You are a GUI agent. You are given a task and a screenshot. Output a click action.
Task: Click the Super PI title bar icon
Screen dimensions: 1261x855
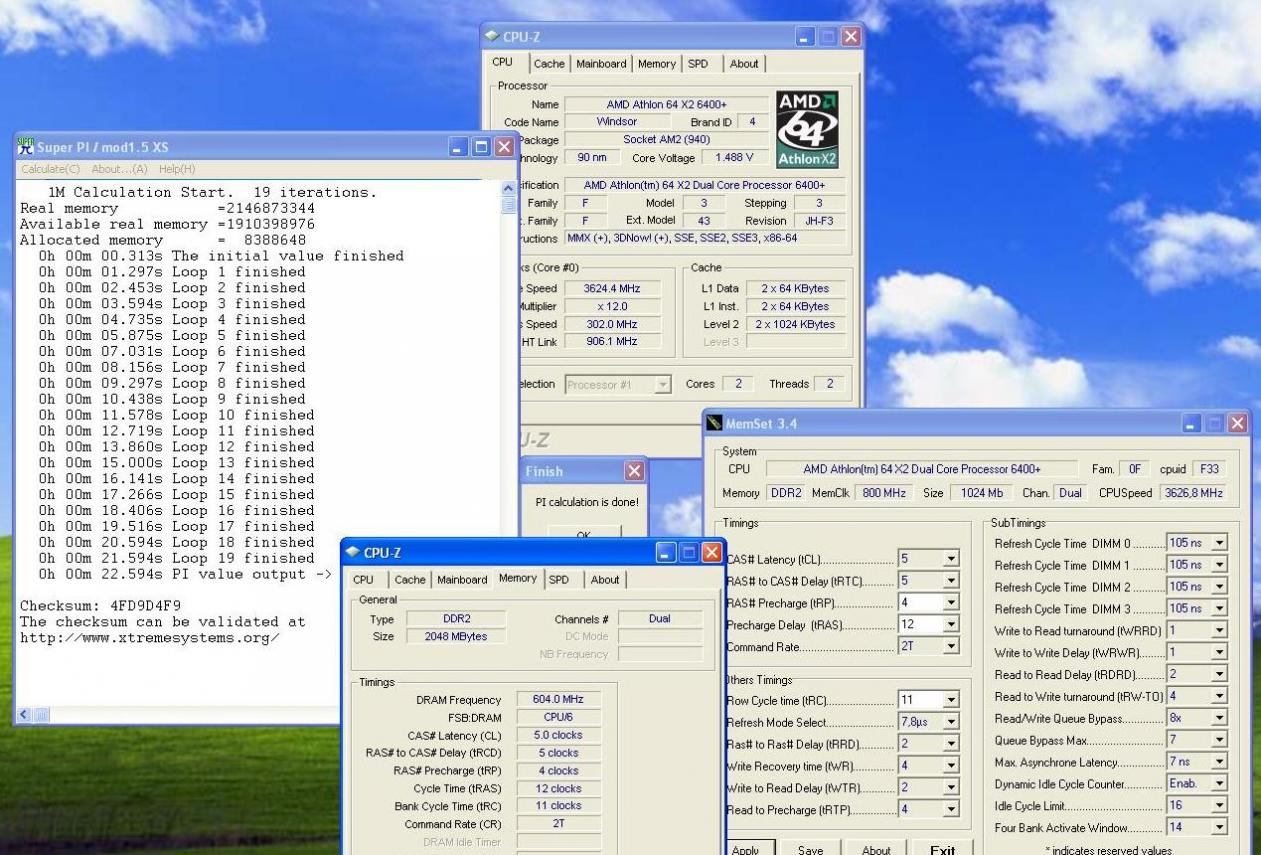pyautogui.click(x=26, y=147)
